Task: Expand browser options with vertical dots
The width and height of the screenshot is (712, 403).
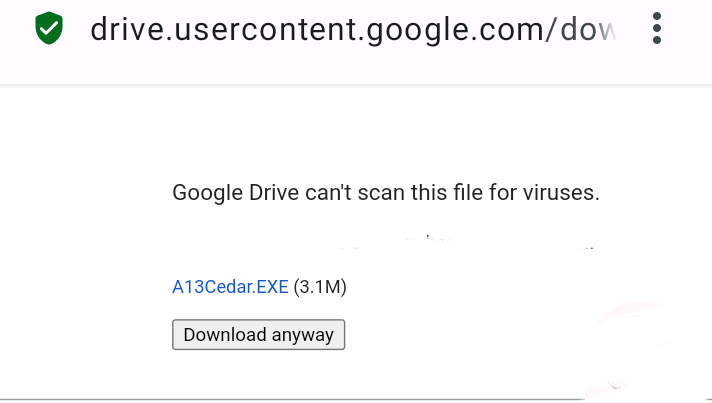Action: [x=657, y=29]
